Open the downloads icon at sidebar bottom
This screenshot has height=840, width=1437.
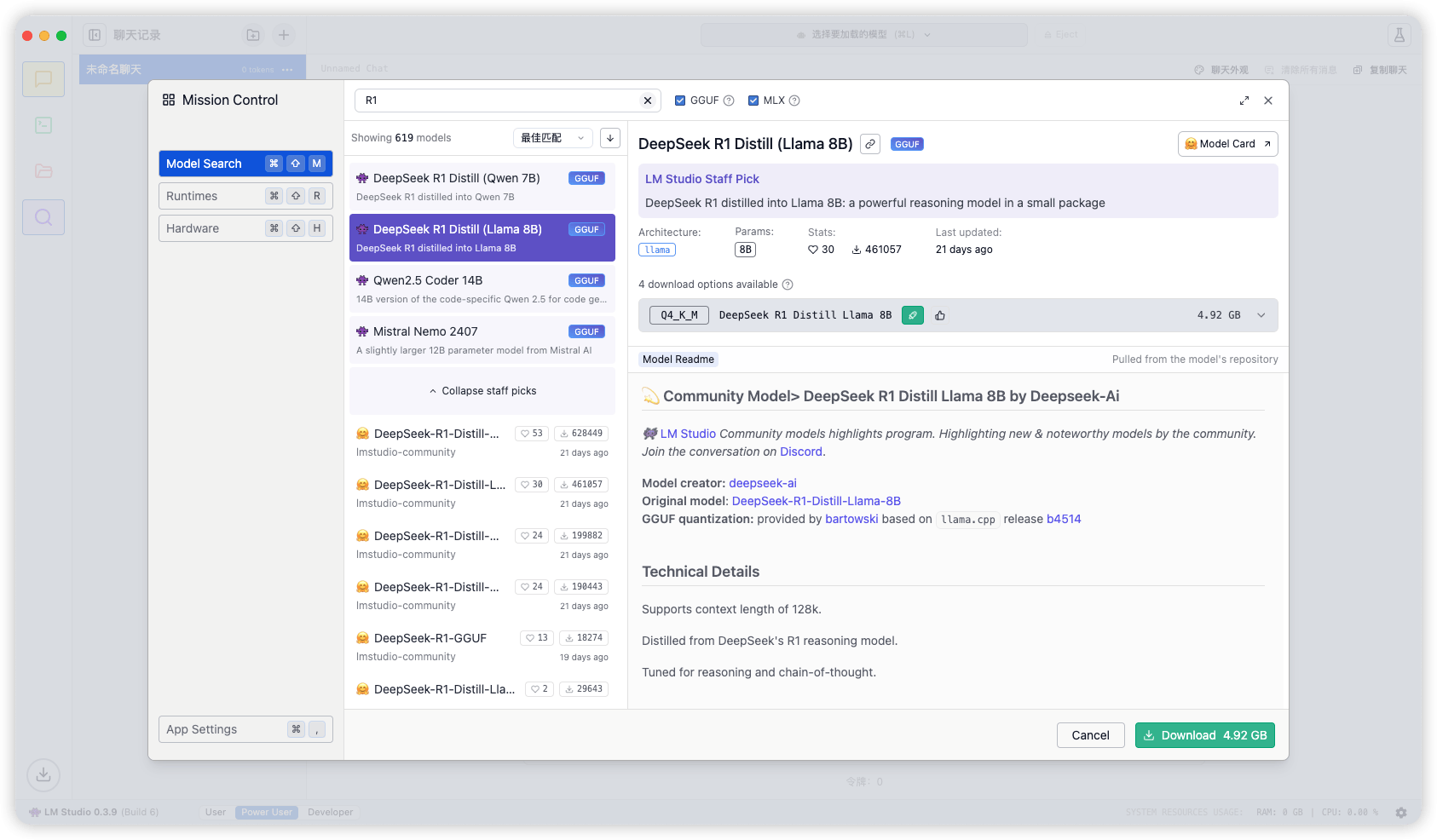43,774
